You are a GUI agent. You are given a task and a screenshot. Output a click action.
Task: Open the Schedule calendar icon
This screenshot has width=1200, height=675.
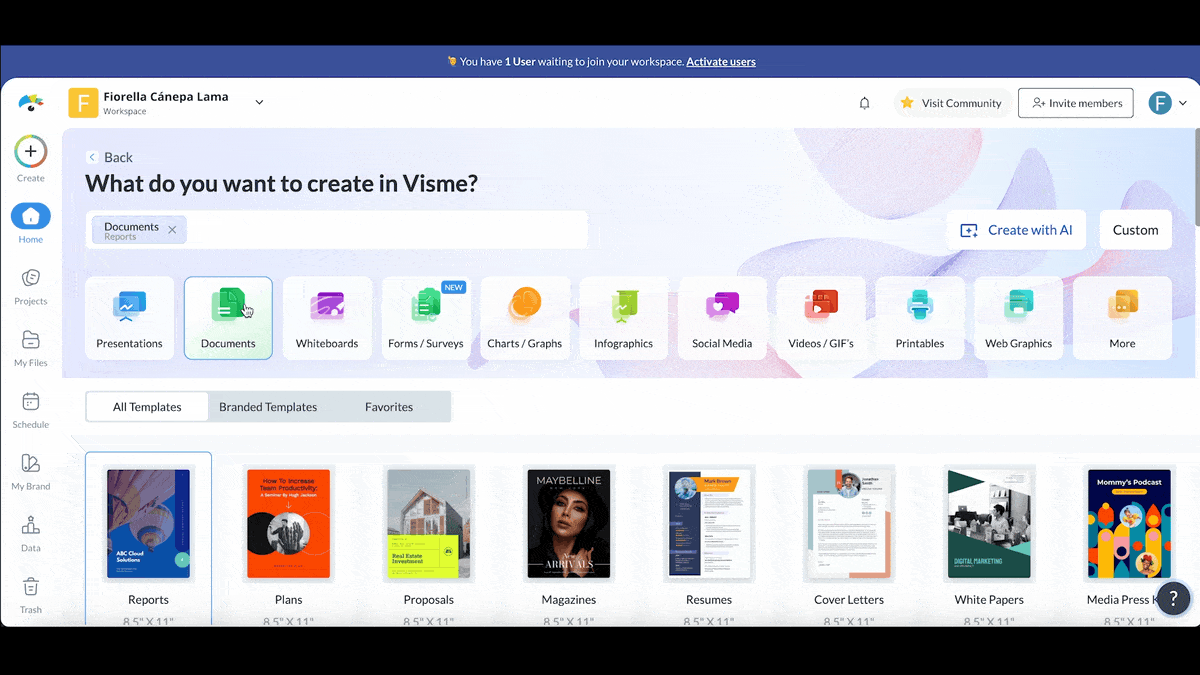coord(30,402)
